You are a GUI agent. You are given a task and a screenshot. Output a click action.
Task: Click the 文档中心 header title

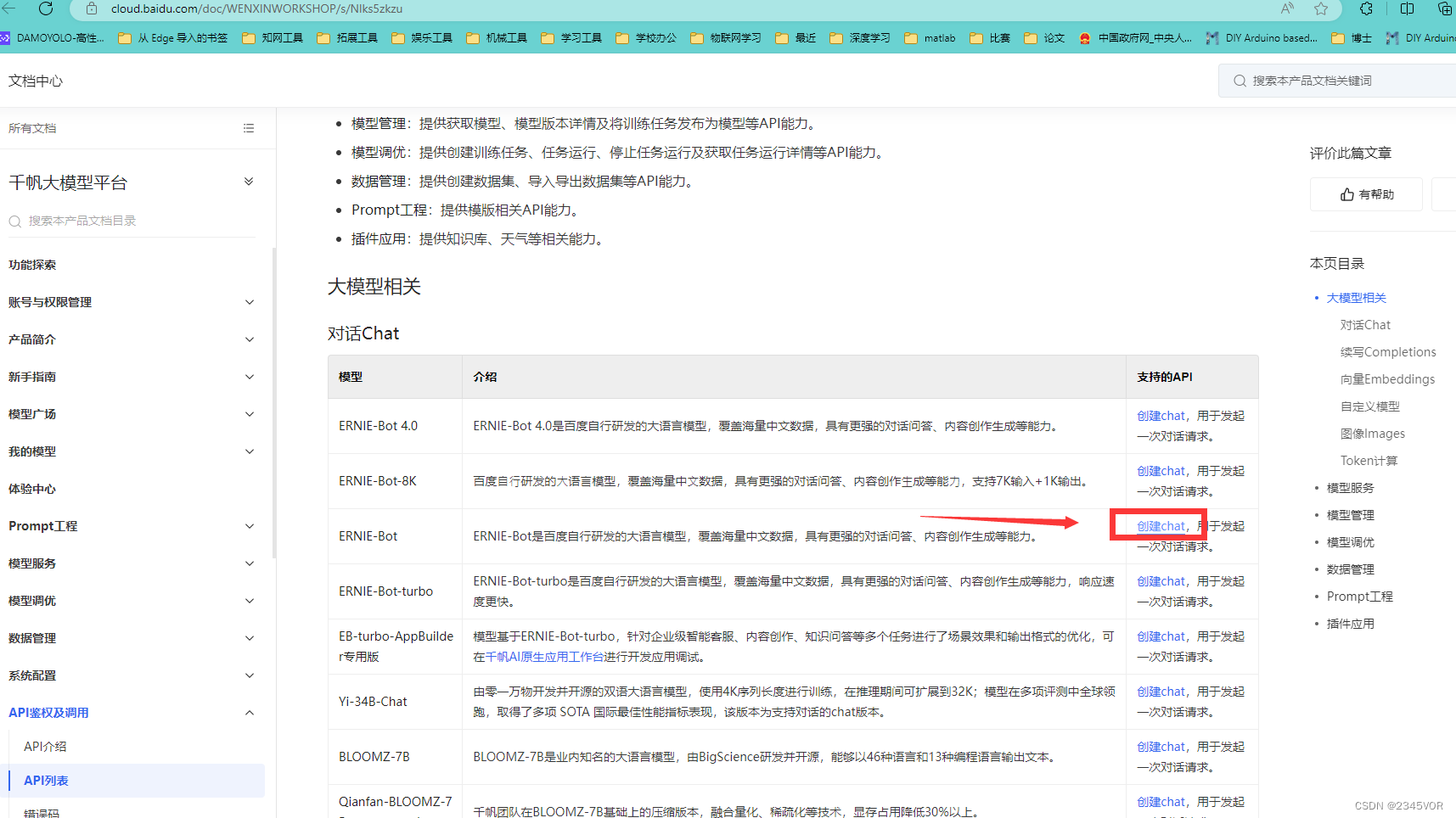36,81
